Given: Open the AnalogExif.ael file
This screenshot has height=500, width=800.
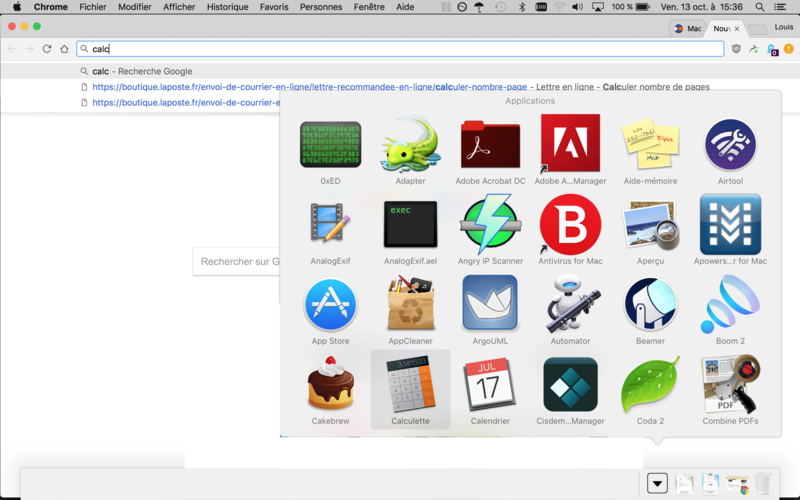Looking at the screenshot, I should 410,224.
